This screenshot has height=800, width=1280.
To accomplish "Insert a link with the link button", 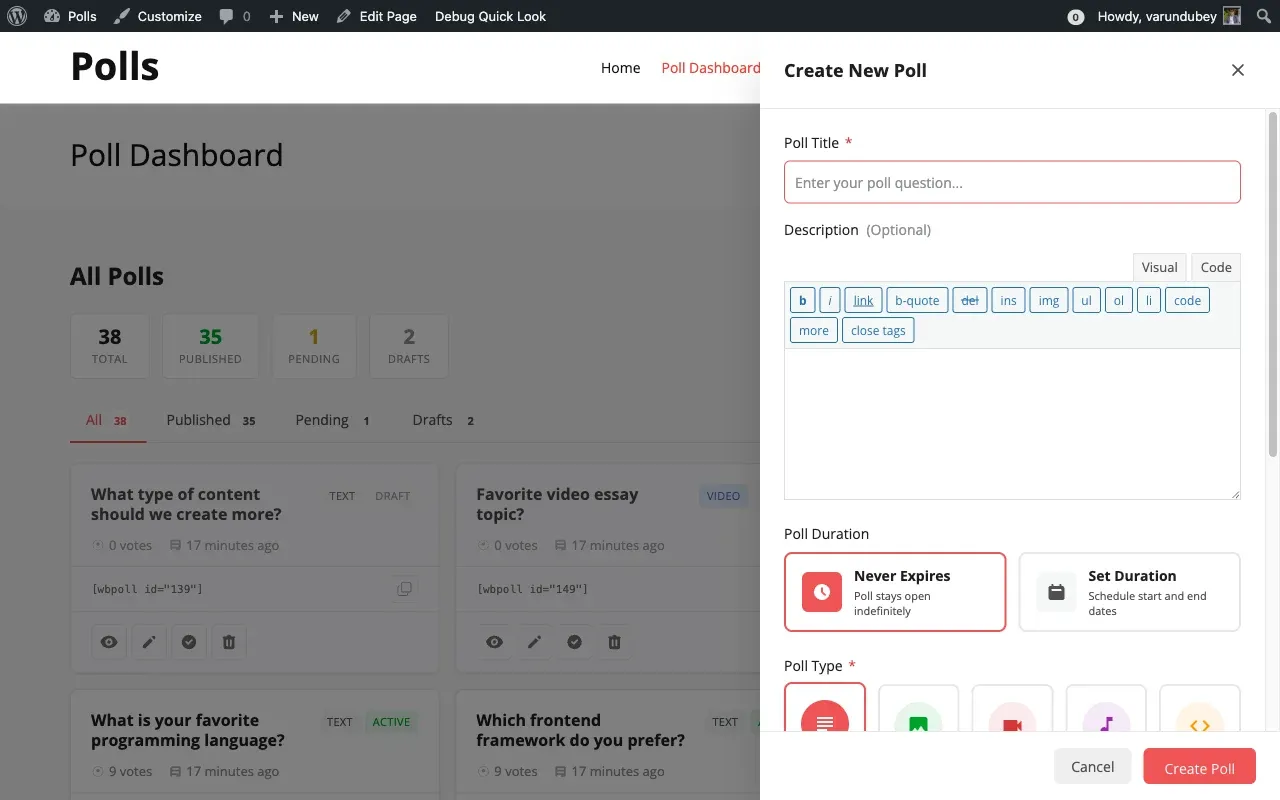I will pyautogui.click(x=863, y=300).
